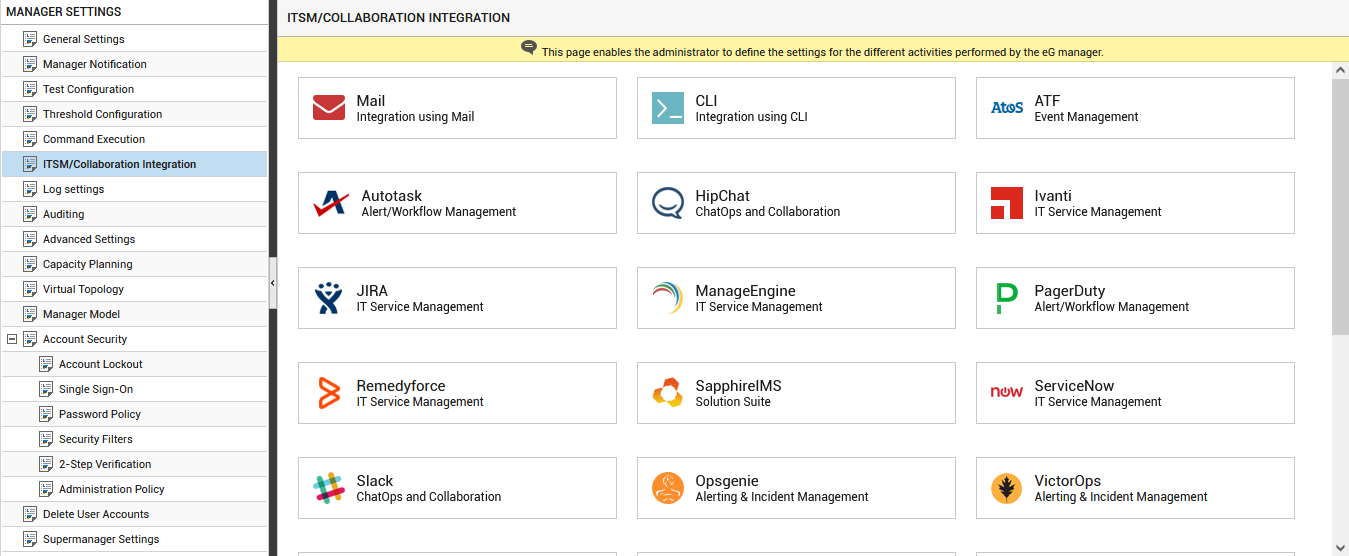1349x556 pixels.
Task: Open Account Lockout settings
Action: (x=101, y=364)
